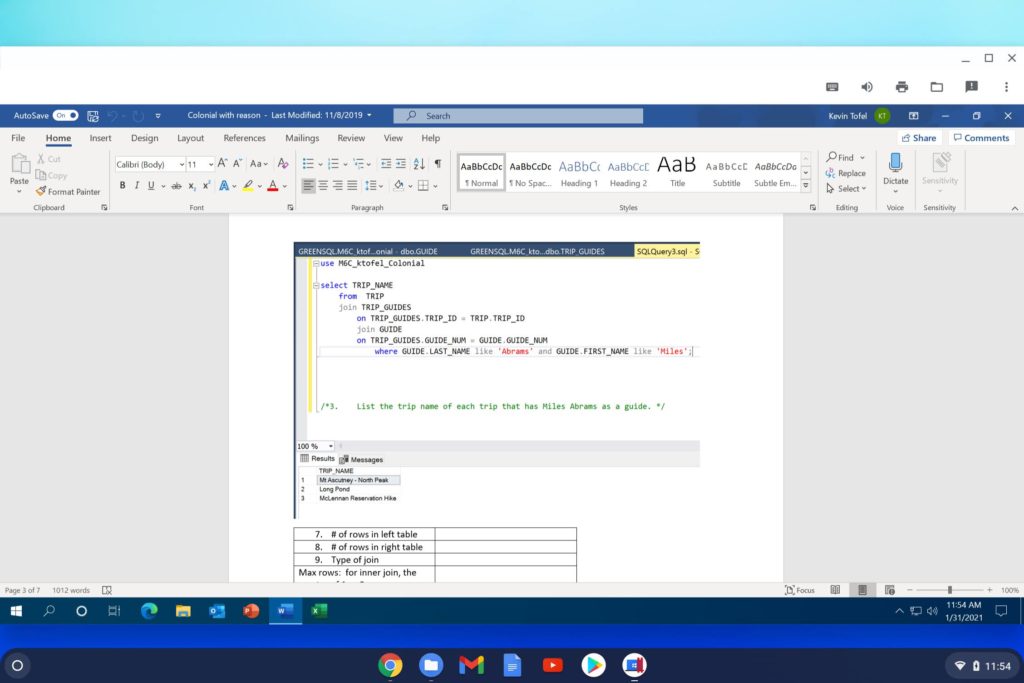
Task: Open the Layout tab
Action: click(x=191, y=138)
